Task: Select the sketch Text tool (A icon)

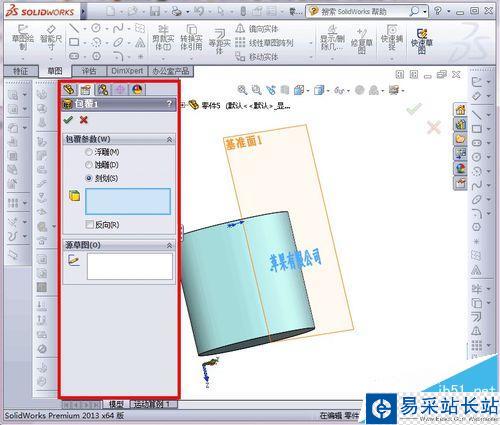Action: click(140, 42)
